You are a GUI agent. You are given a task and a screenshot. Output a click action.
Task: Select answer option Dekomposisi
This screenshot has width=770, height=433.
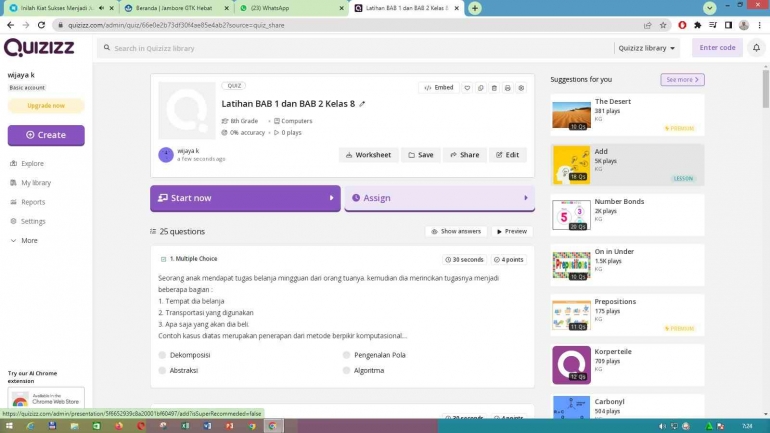pyautogui.click(x=162, y=354)
